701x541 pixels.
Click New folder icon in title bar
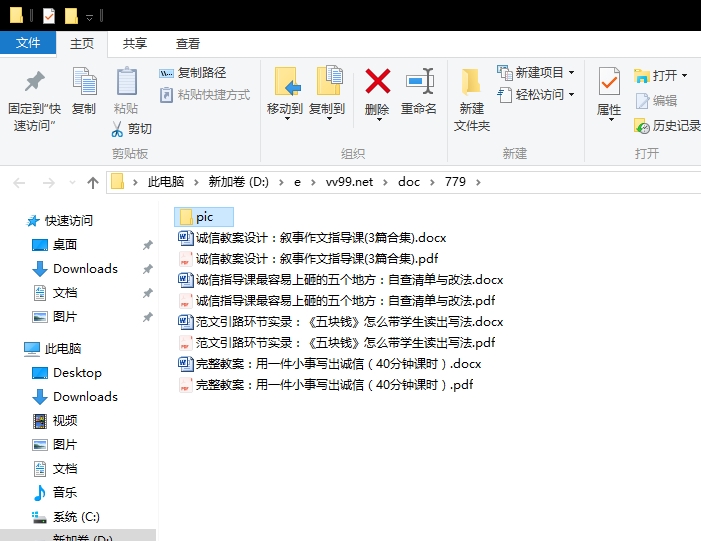(x=71, y=17)
